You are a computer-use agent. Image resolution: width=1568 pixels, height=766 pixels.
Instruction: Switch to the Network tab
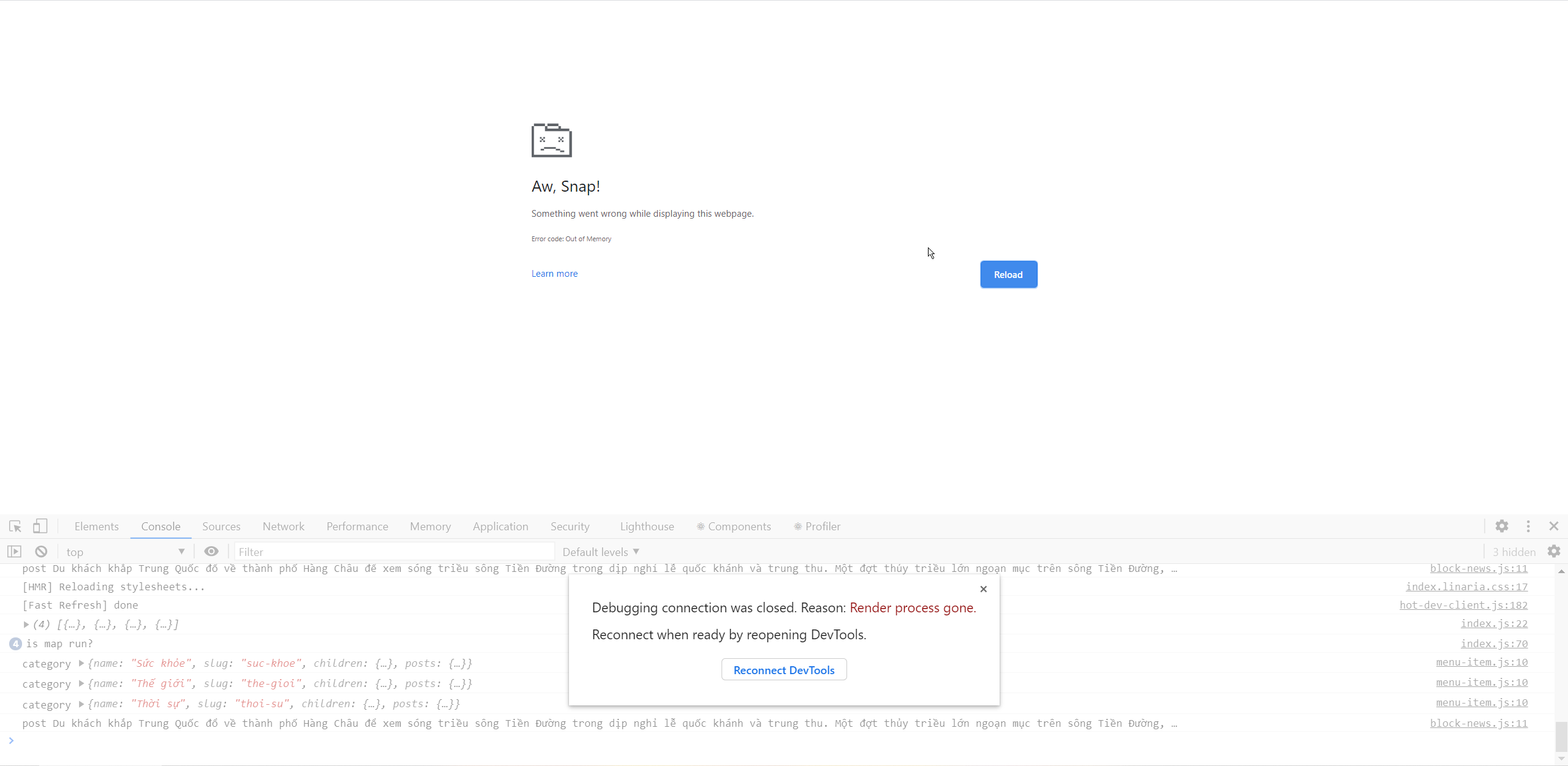point(284,527)
